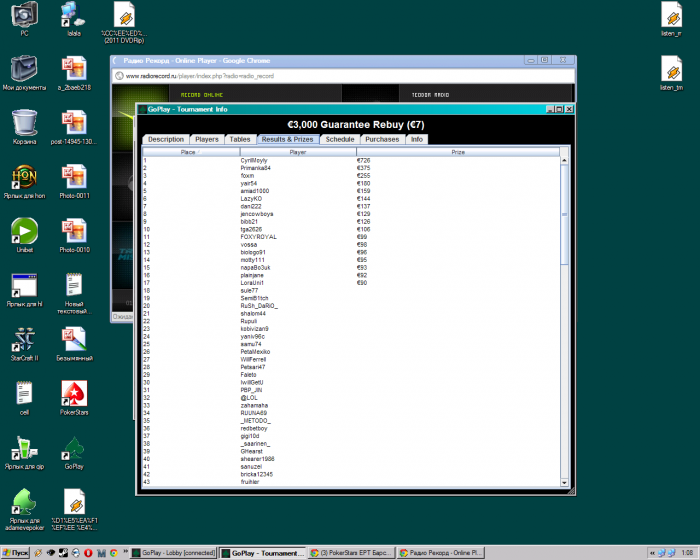Select the a_2baeb218 image file
The image size is (700, 560).
74,73
